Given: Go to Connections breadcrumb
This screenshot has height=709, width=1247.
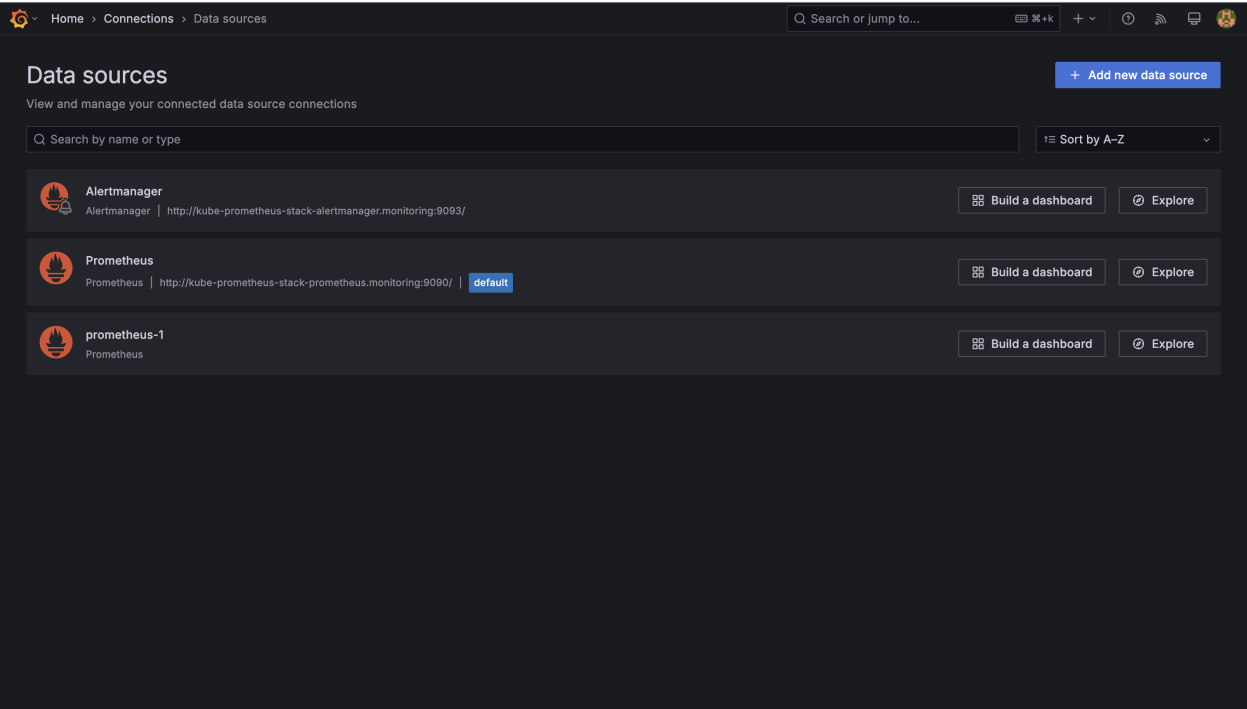Looking at the screenshot, I should [138, 19].
